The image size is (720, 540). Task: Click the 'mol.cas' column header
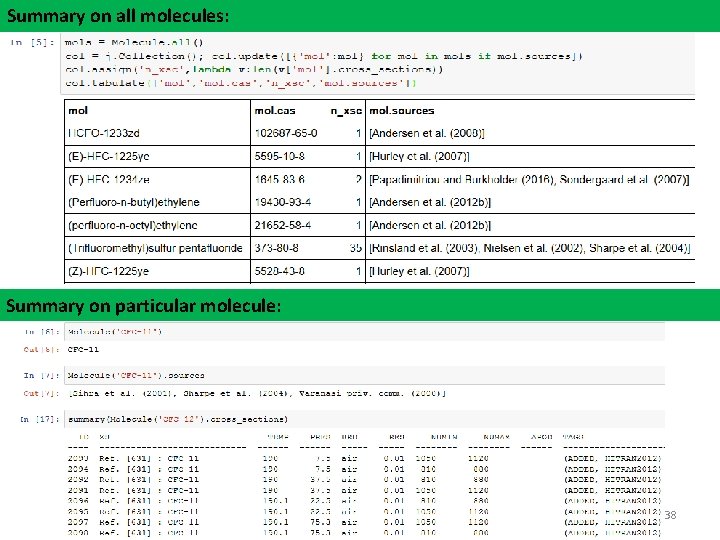275,111
